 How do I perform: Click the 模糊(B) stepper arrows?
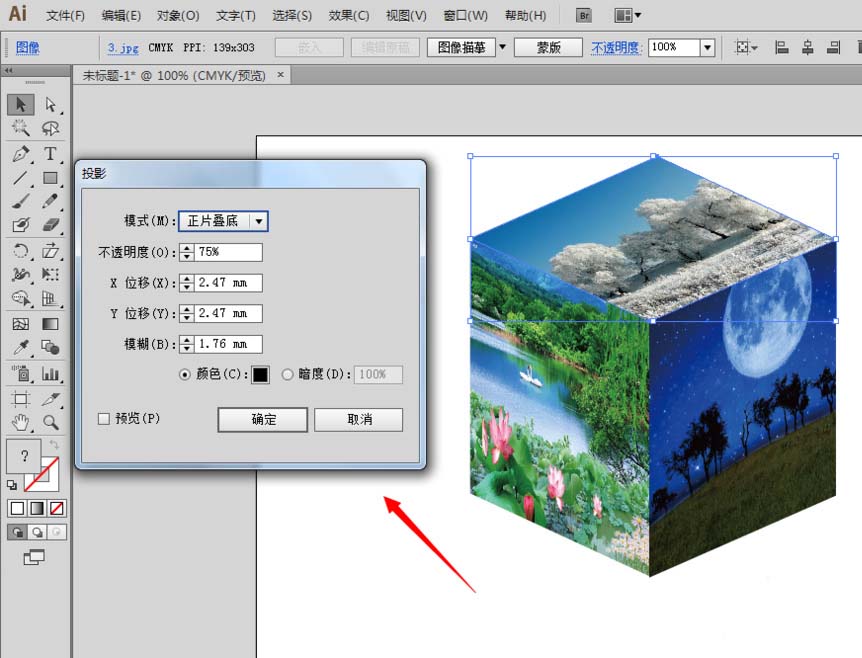click(187, 344)
